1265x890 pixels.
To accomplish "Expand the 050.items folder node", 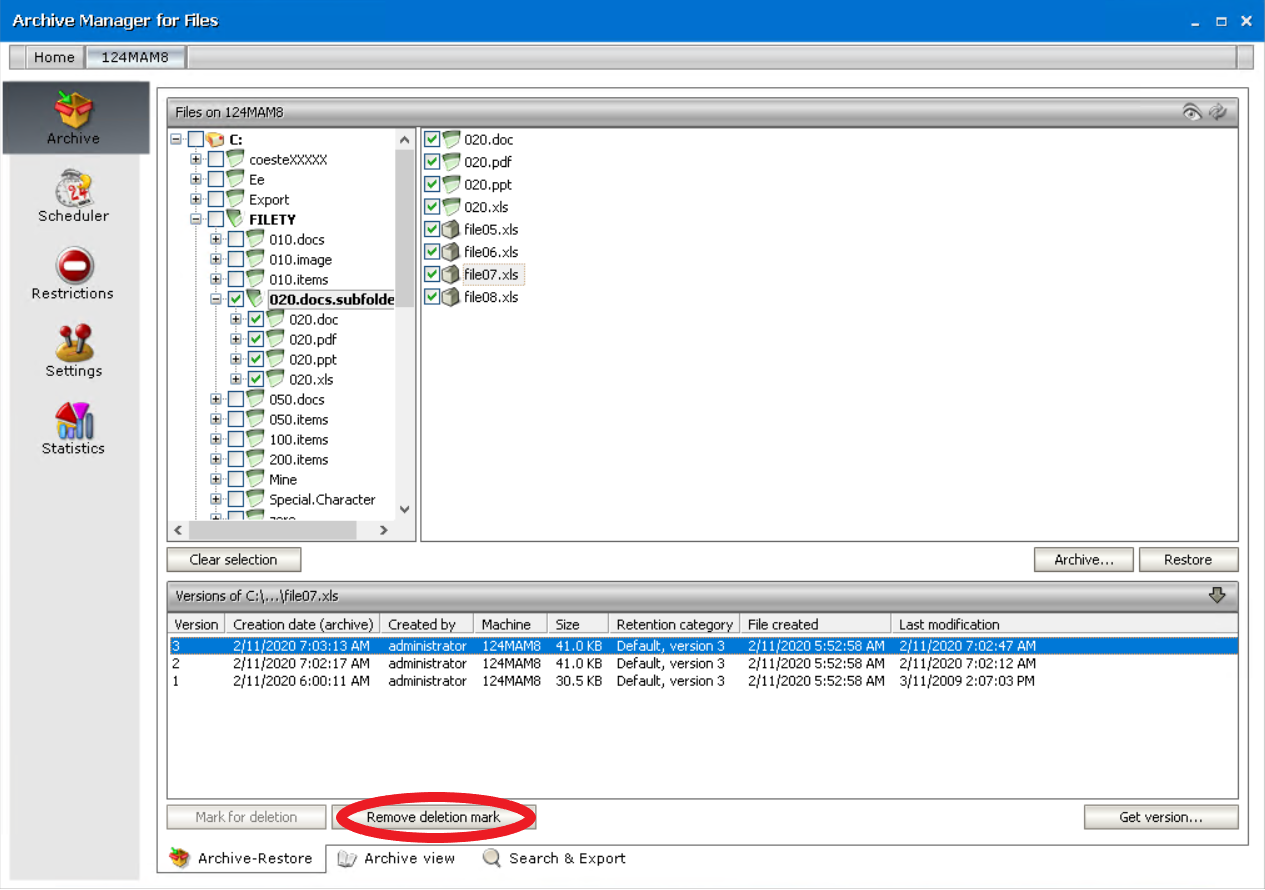I will tap(216, 419).
